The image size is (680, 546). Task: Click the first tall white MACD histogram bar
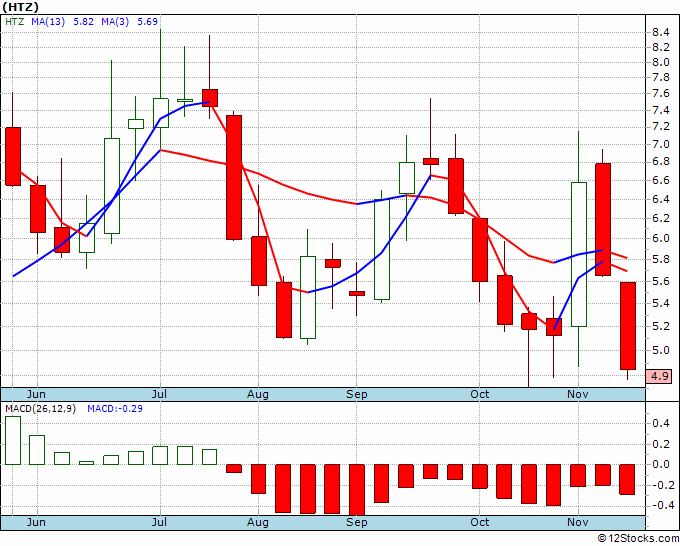click(13, 440)
